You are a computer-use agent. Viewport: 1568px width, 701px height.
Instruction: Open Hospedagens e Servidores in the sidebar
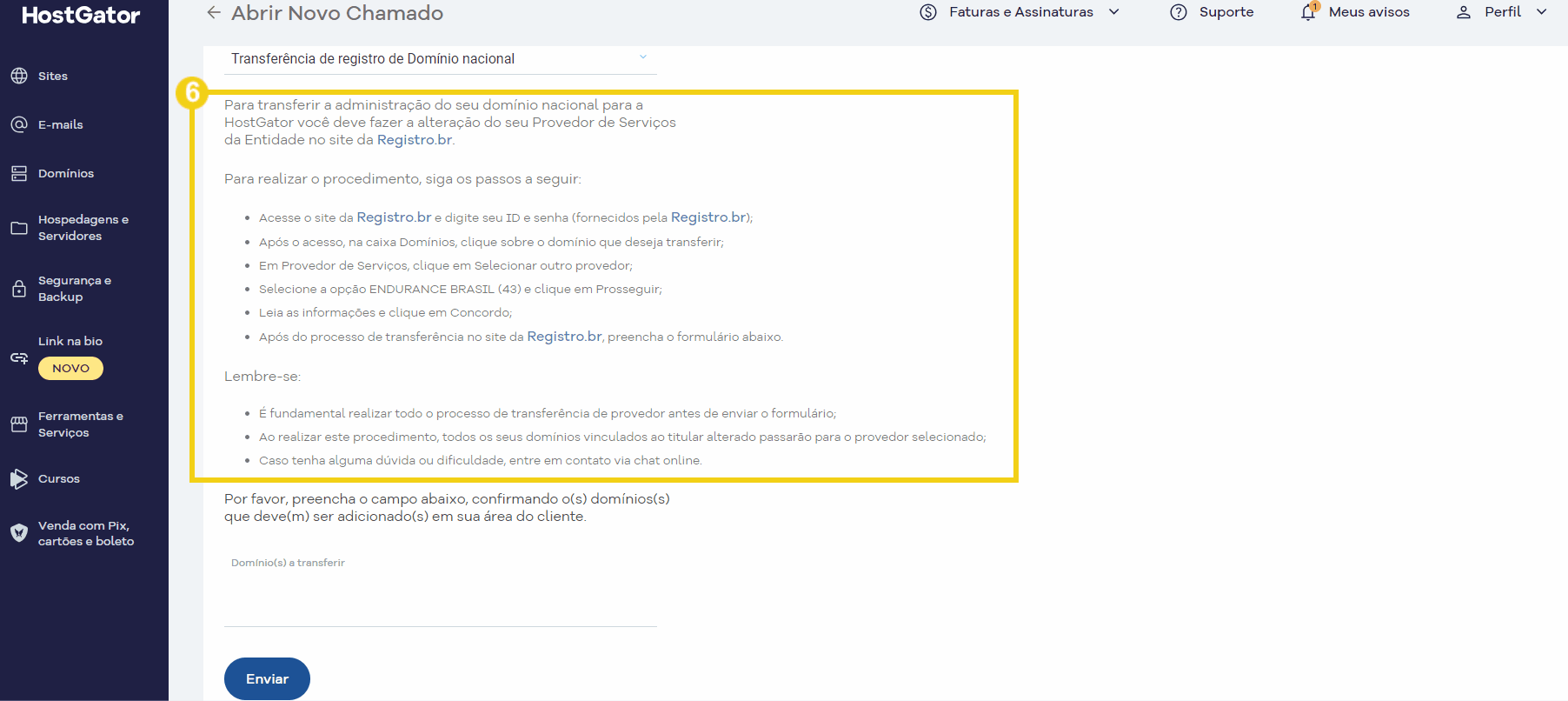pos(83,228)
